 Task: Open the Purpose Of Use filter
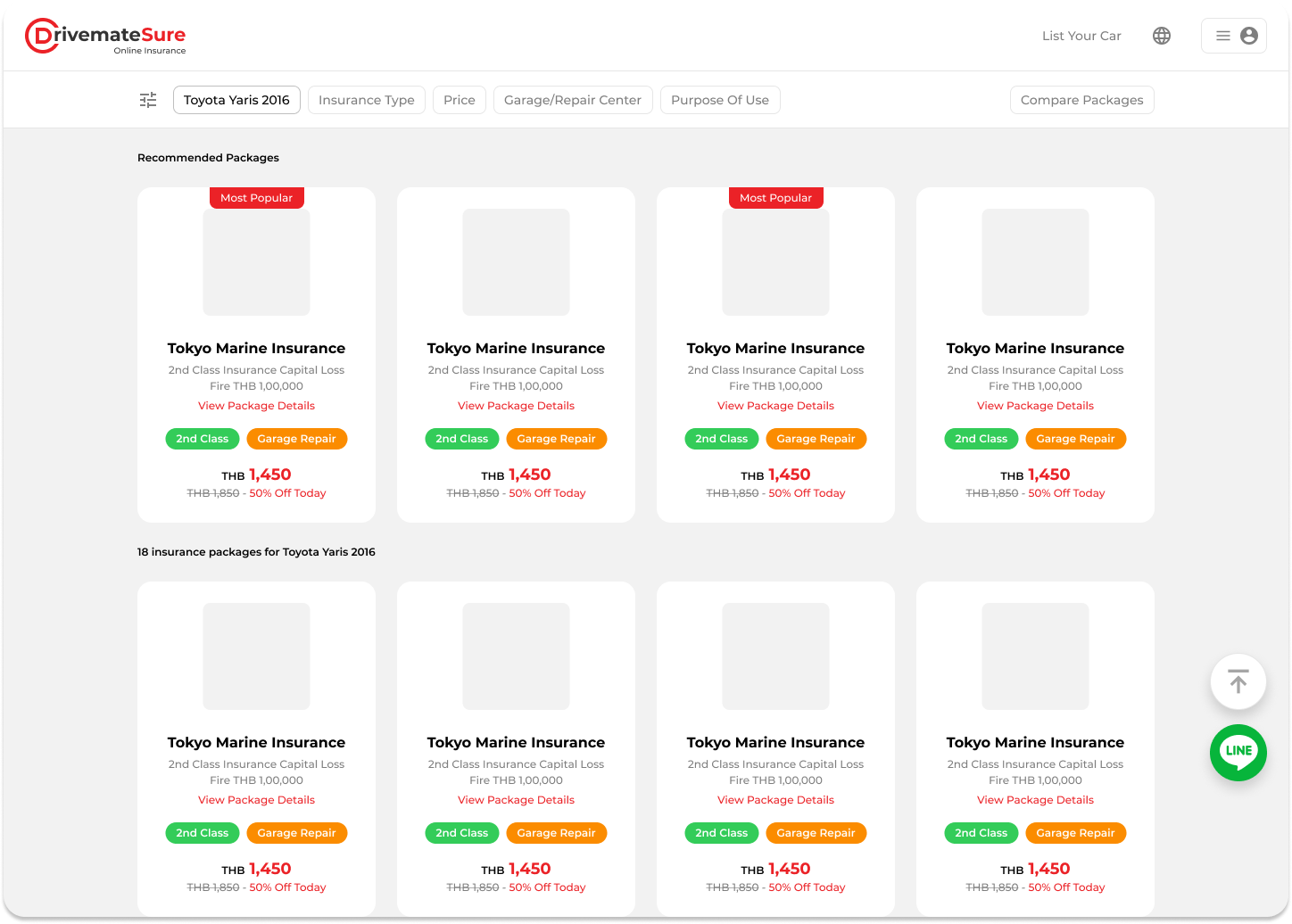pos(720,100)
